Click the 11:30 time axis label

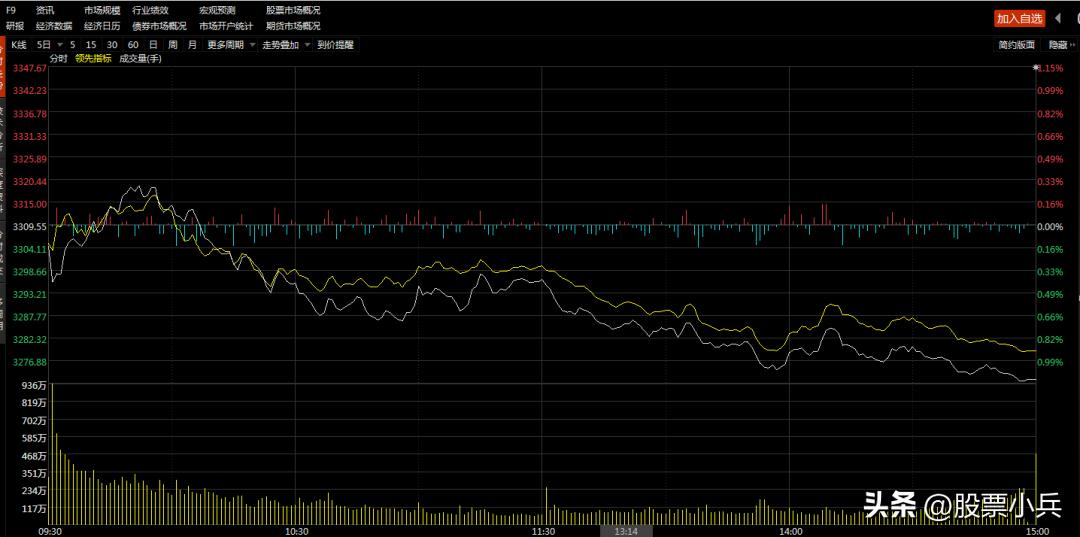(x=543, y=531)
